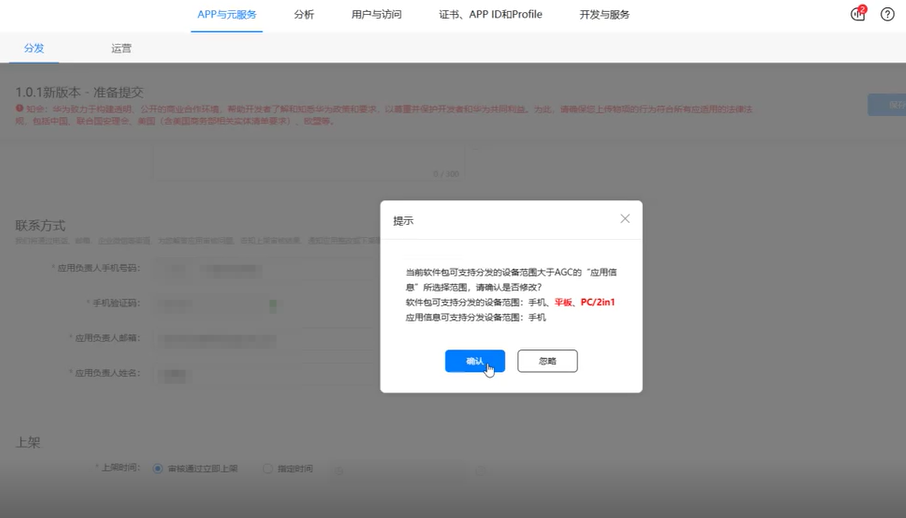
Task: Click the 应用负责人手机号码 input field
Action: click(x=260, y=269)
